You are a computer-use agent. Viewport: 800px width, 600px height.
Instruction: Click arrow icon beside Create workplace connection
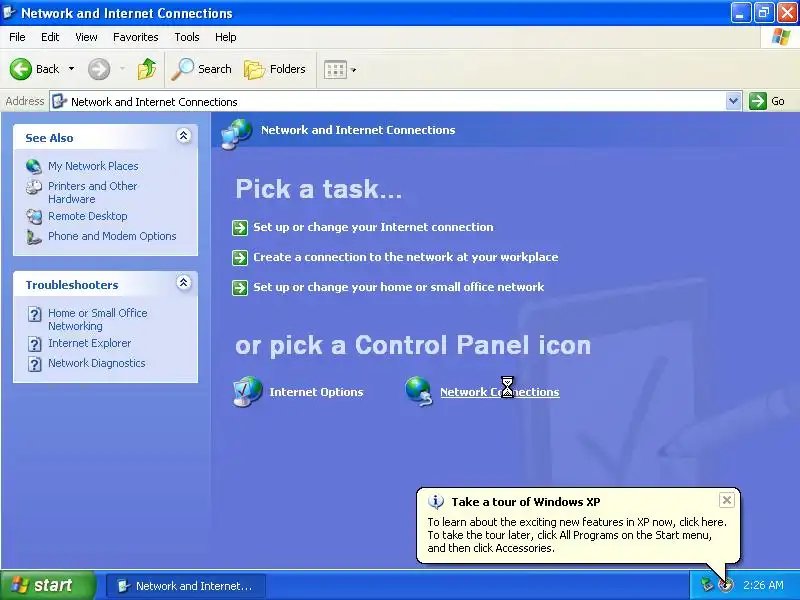pos(240,258)
